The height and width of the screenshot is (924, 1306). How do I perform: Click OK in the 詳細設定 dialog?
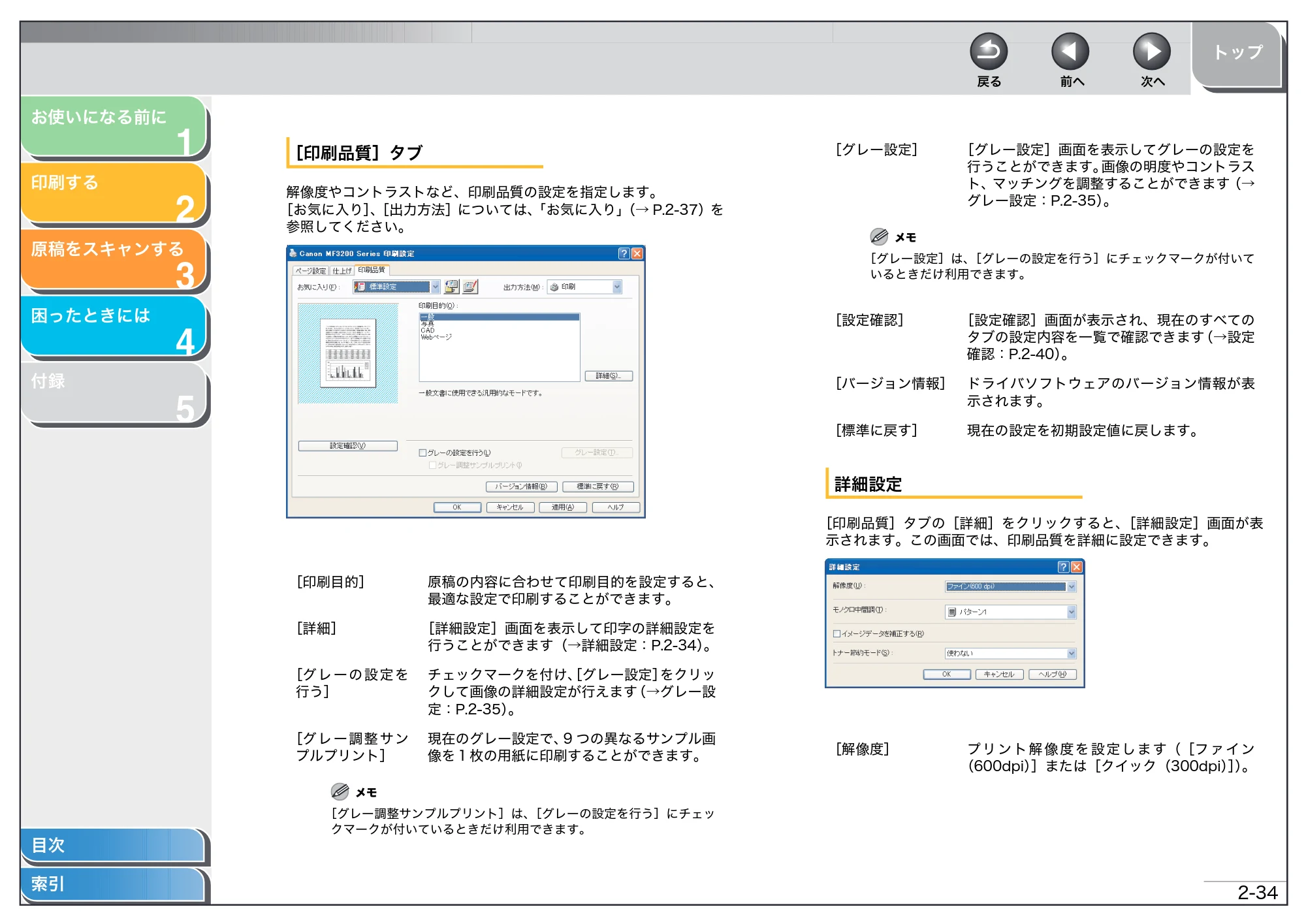947,675
